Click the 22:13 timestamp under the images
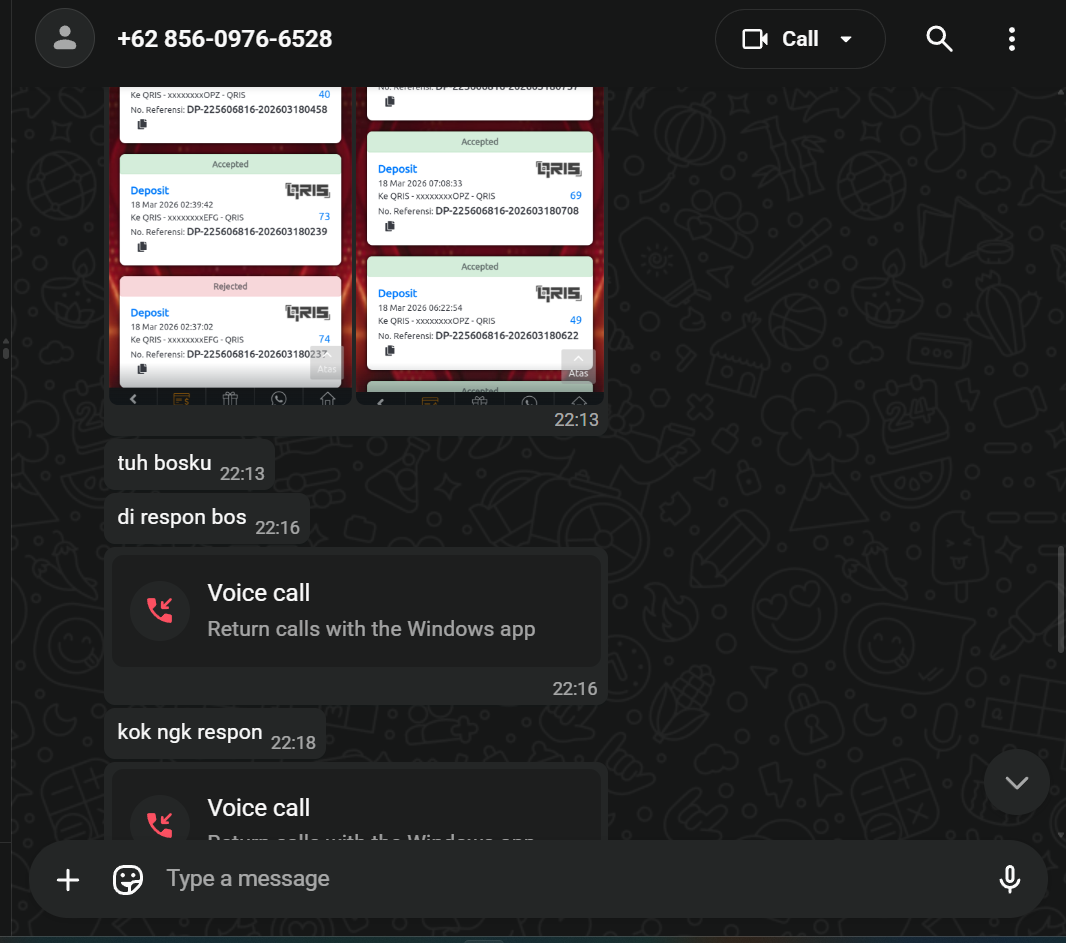 [577, 419]
